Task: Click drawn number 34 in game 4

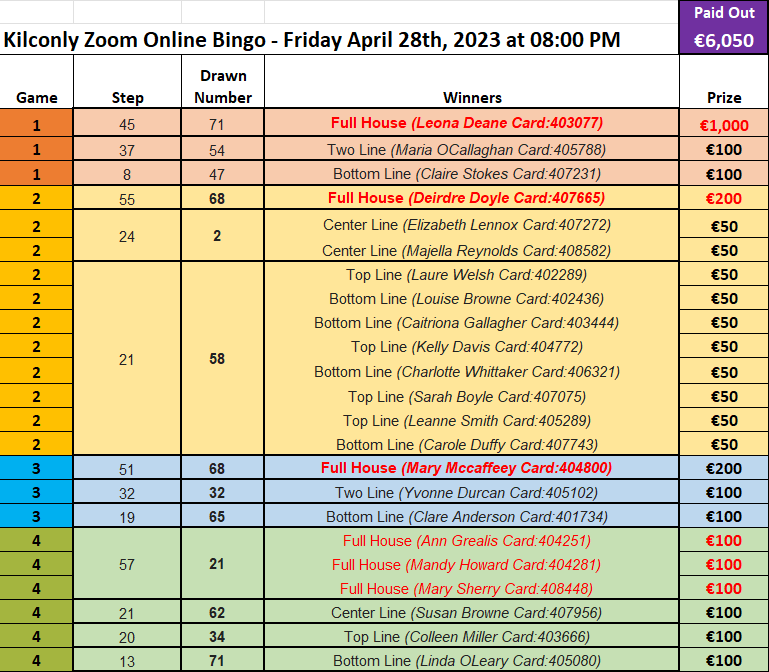Action: click(223, 636)
